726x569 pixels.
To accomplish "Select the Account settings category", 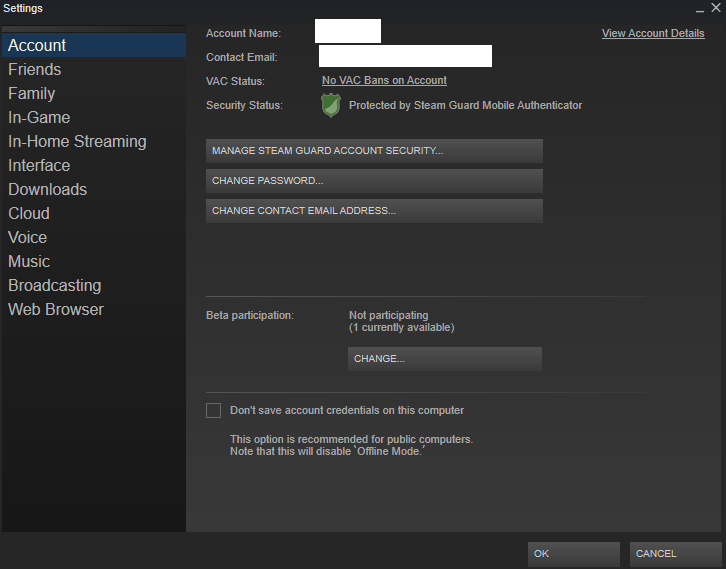I will click(94, 45).
